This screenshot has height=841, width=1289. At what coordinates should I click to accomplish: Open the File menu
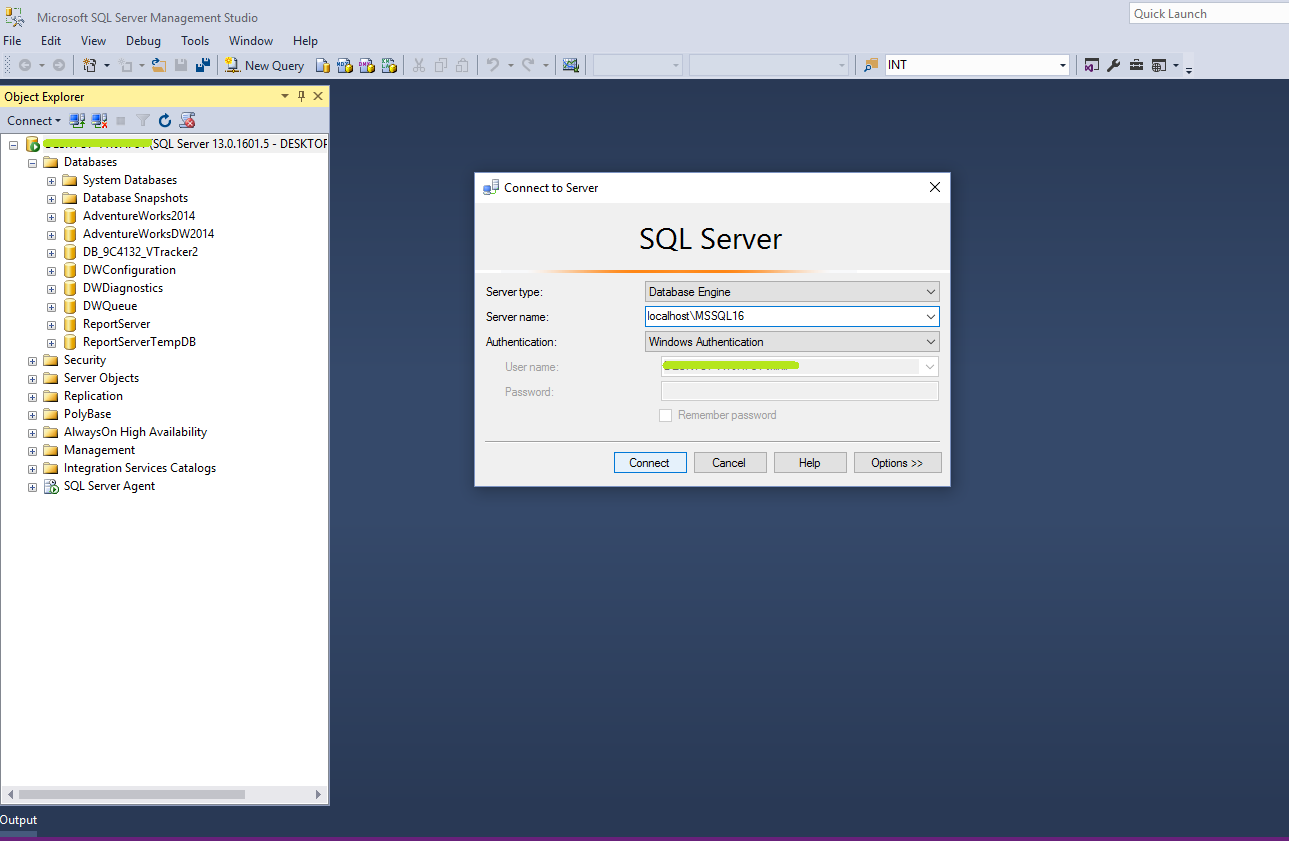(x=12, y=41)
